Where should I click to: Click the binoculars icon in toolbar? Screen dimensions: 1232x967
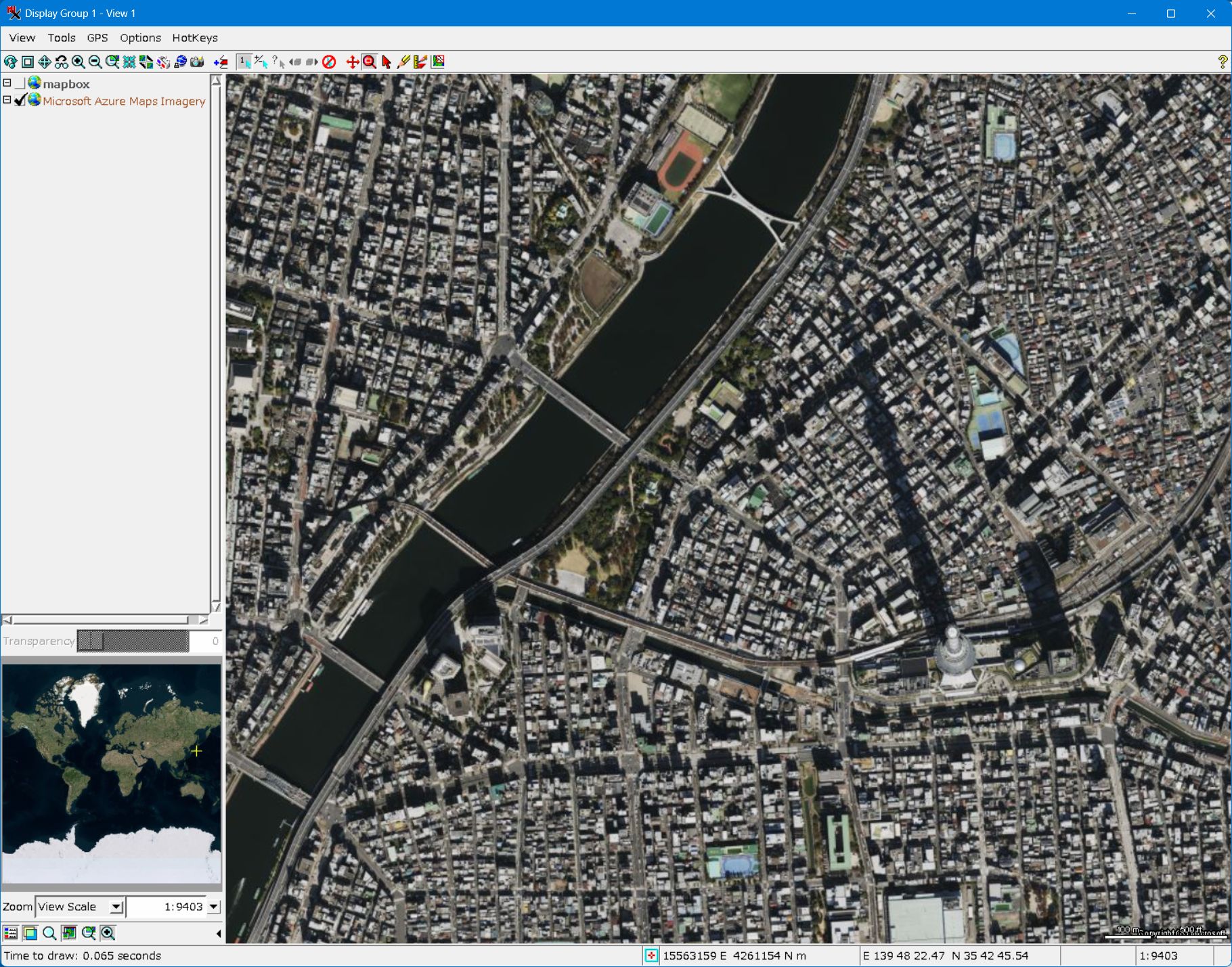click(x=62, y=62)
